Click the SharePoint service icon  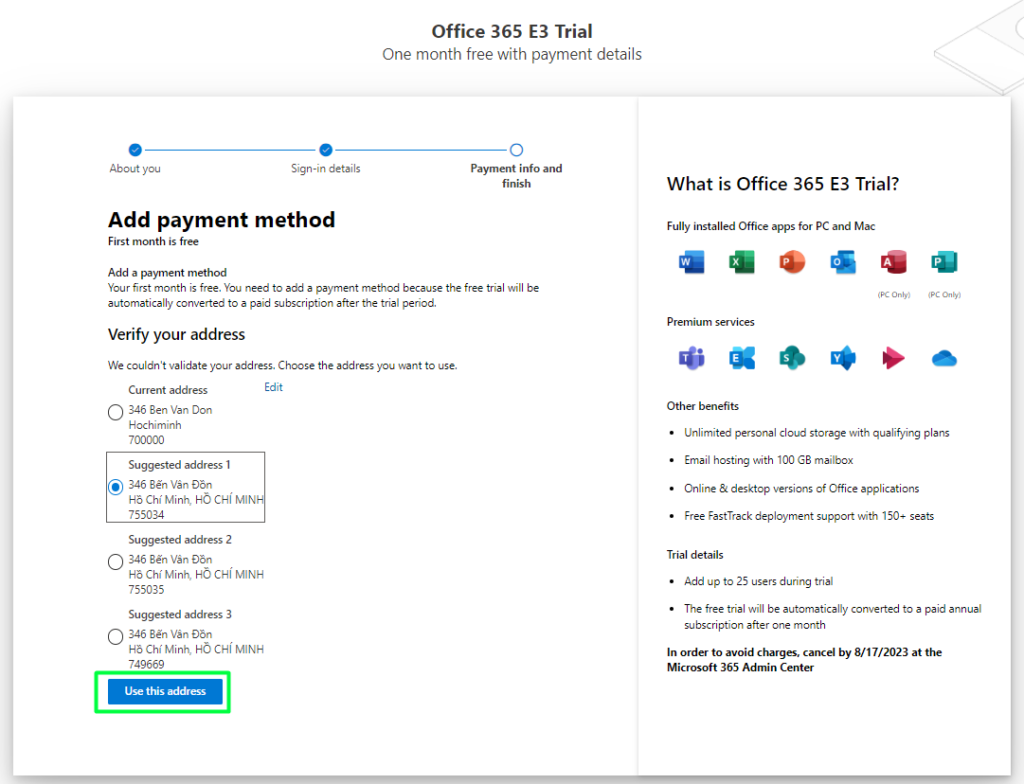792,358
